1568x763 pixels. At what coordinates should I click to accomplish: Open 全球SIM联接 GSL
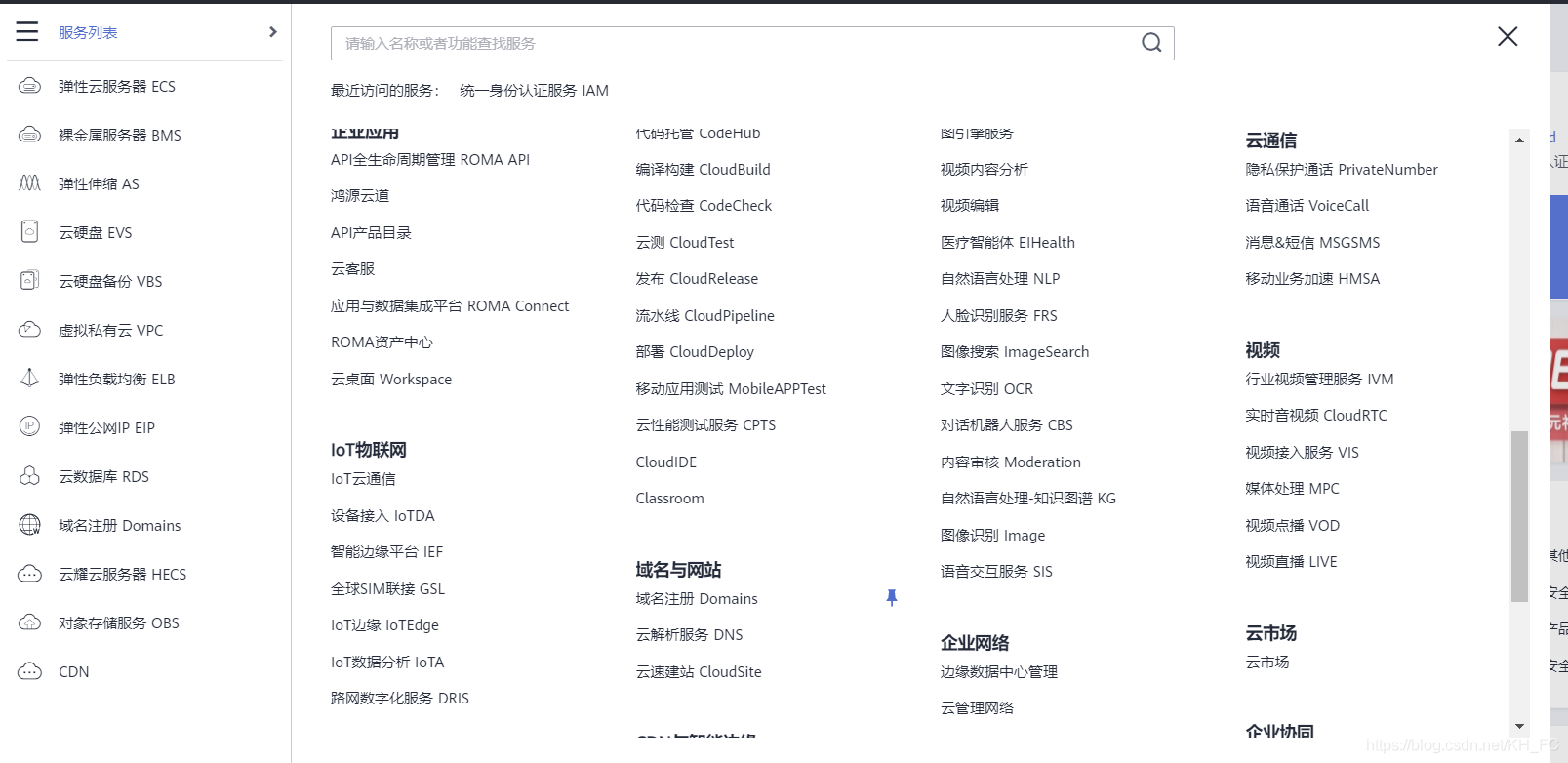click(x=387, y=588)
